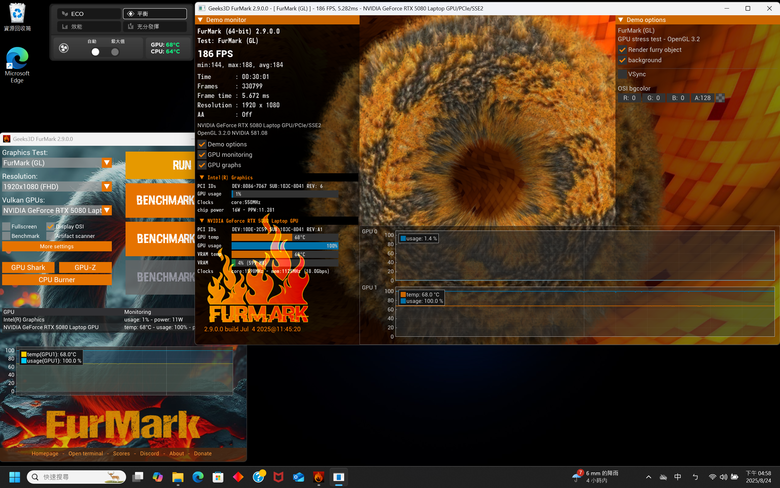Show hidden system tray icons
Viewport: 780px width, 488px height.
coord(648,477)
